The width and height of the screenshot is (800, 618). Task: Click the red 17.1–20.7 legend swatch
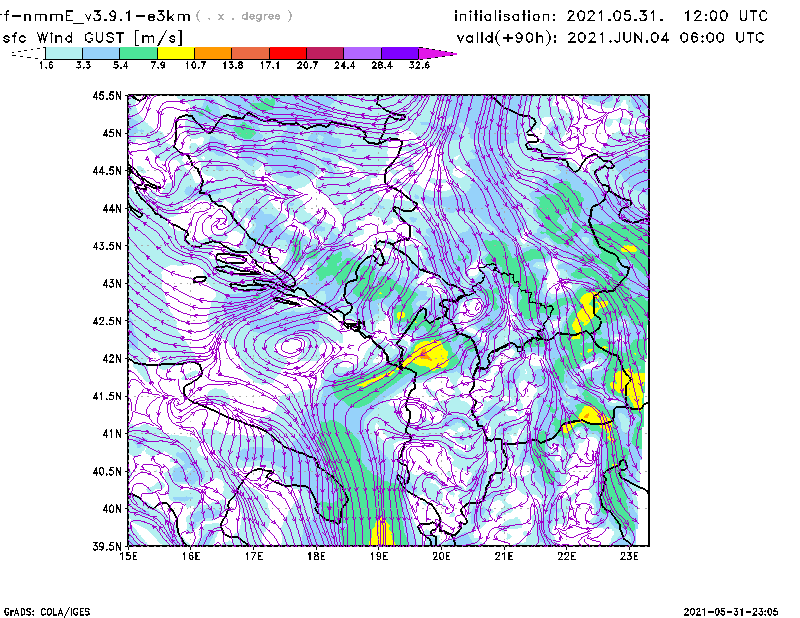pos(288,53)
